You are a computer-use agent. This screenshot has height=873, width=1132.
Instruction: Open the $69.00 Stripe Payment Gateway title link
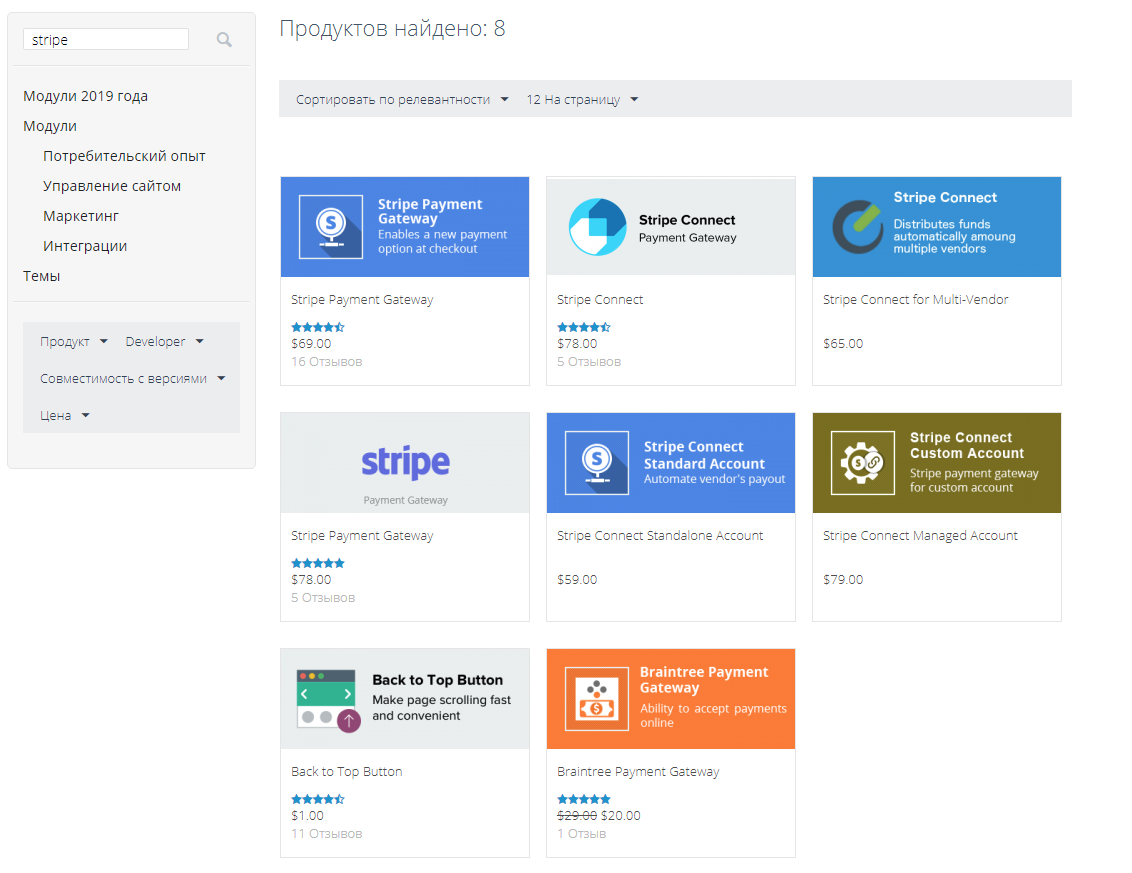[x=362, y=300]
